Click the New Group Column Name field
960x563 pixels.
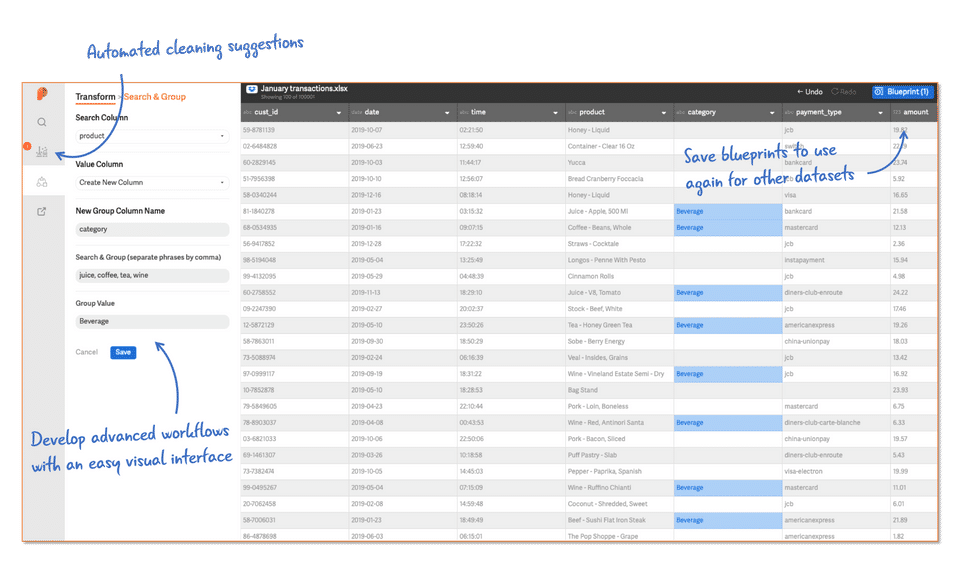point(152,229)
